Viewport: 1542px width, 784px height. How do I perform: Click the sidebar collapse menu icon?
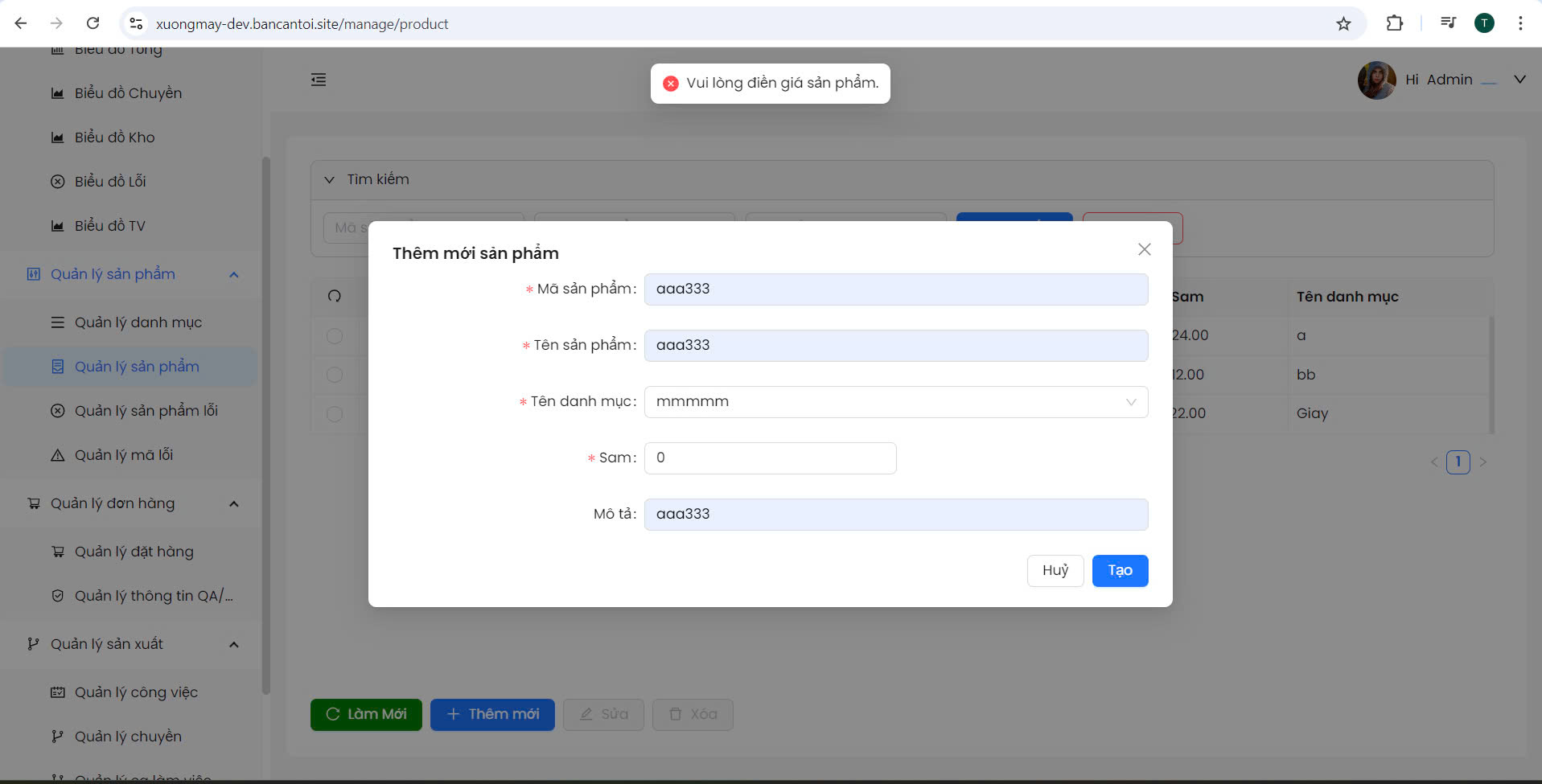319,80
